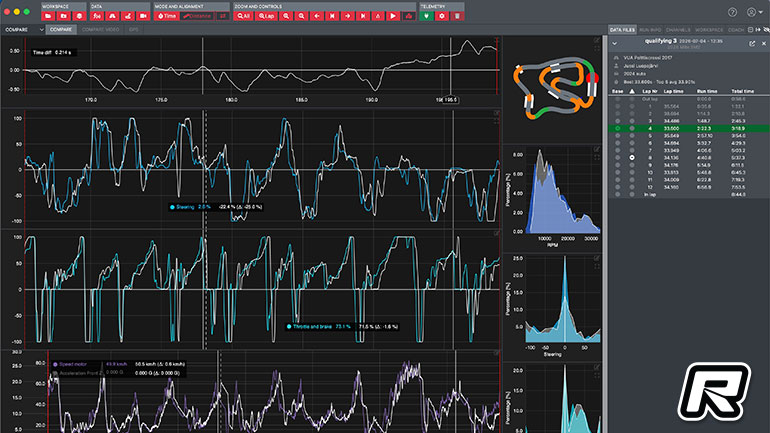Click the track map thumbnail
Viewport: 770px width, 433px height.
(555, 89)
